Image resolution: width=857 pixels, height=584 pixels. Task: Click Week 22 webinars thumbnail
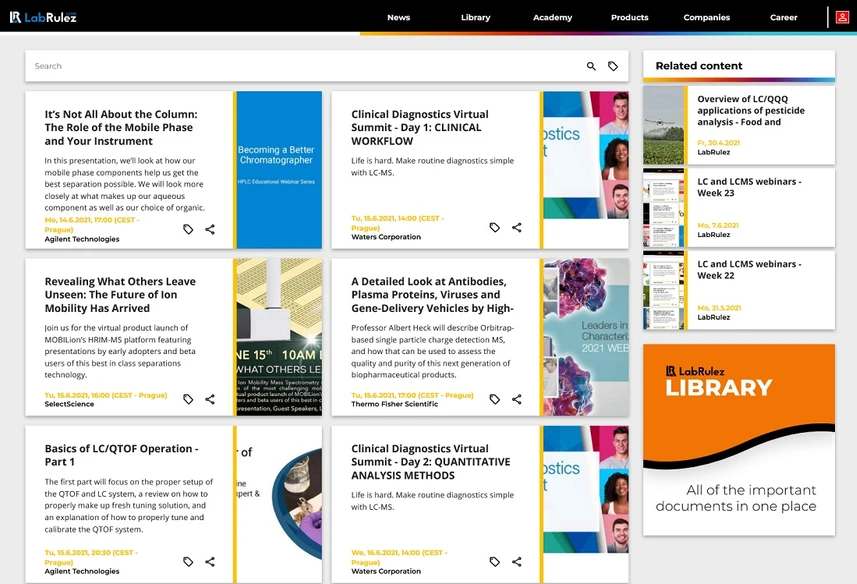pos(664,290)
